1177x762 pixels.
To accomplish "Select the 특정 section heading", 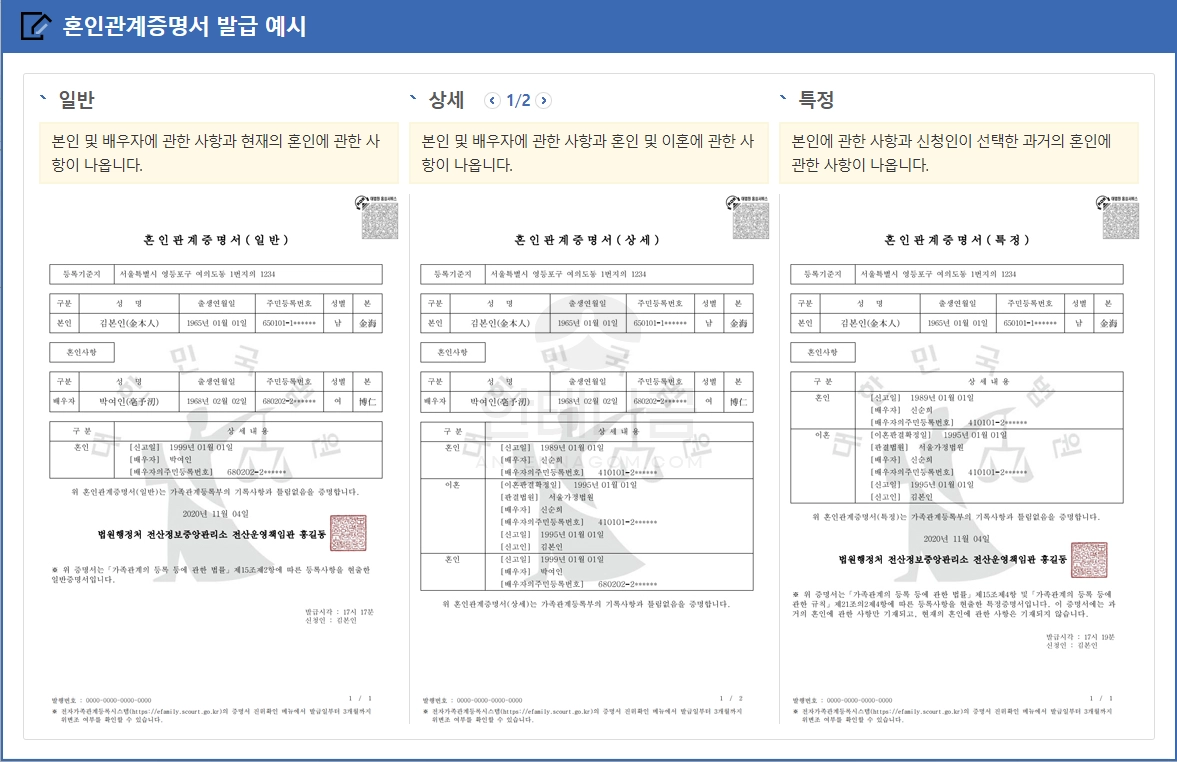I will click(817, 100).
